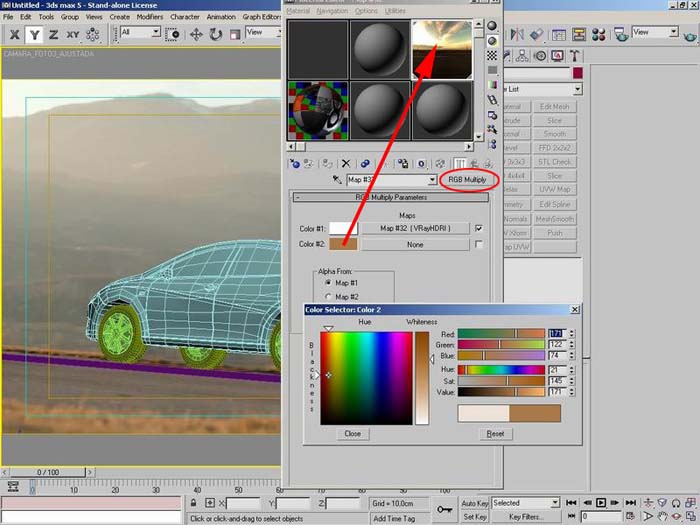Toggle the Color #2 map checkbox

(x=479, y=244)
